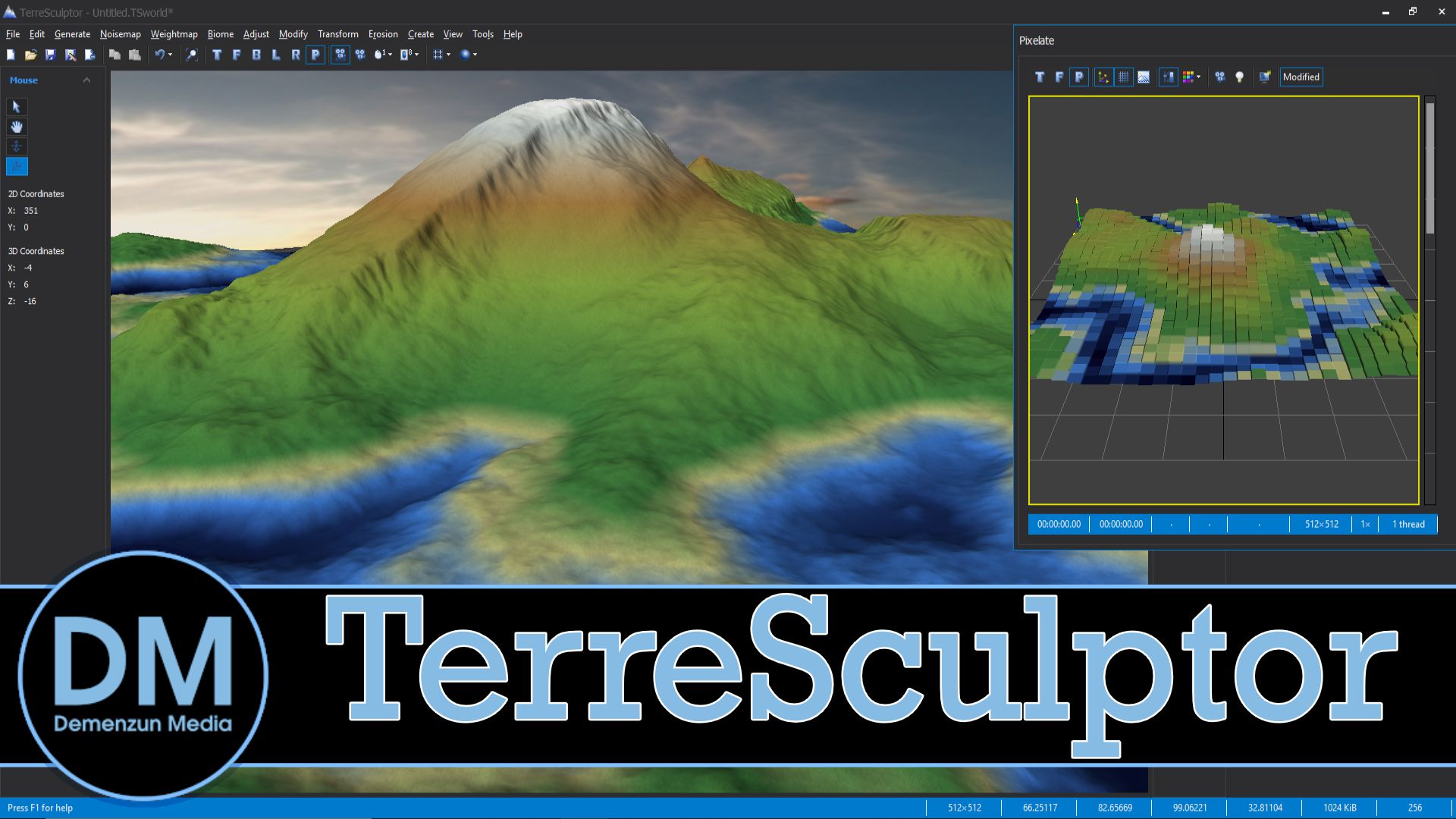Open the Transform menu
The image size is (1456, 819).
tap(338, 34)
